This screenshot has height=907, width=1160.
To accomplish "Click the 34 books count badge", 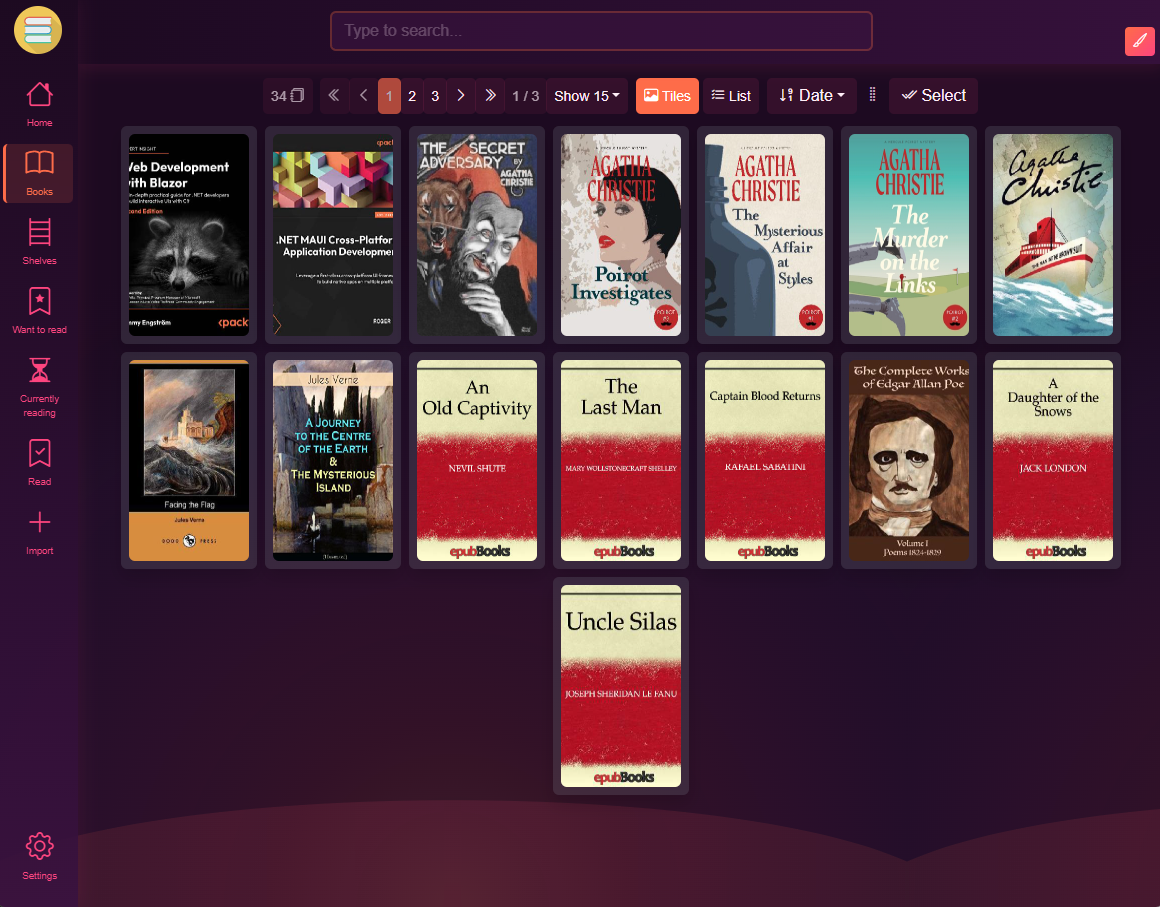I will (x=287, y=96).
